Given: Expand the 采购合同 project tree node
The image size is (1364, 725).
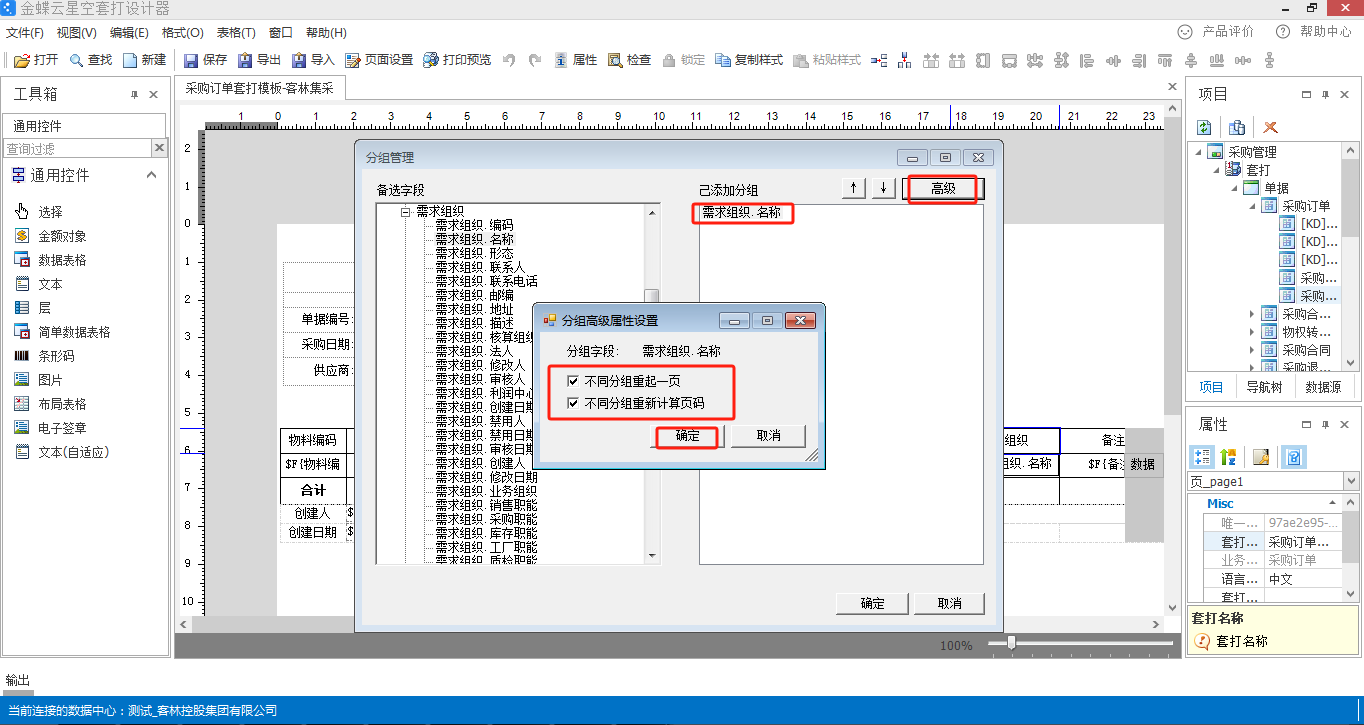Looking at the screenshot, I should [x=1251, y=350].
